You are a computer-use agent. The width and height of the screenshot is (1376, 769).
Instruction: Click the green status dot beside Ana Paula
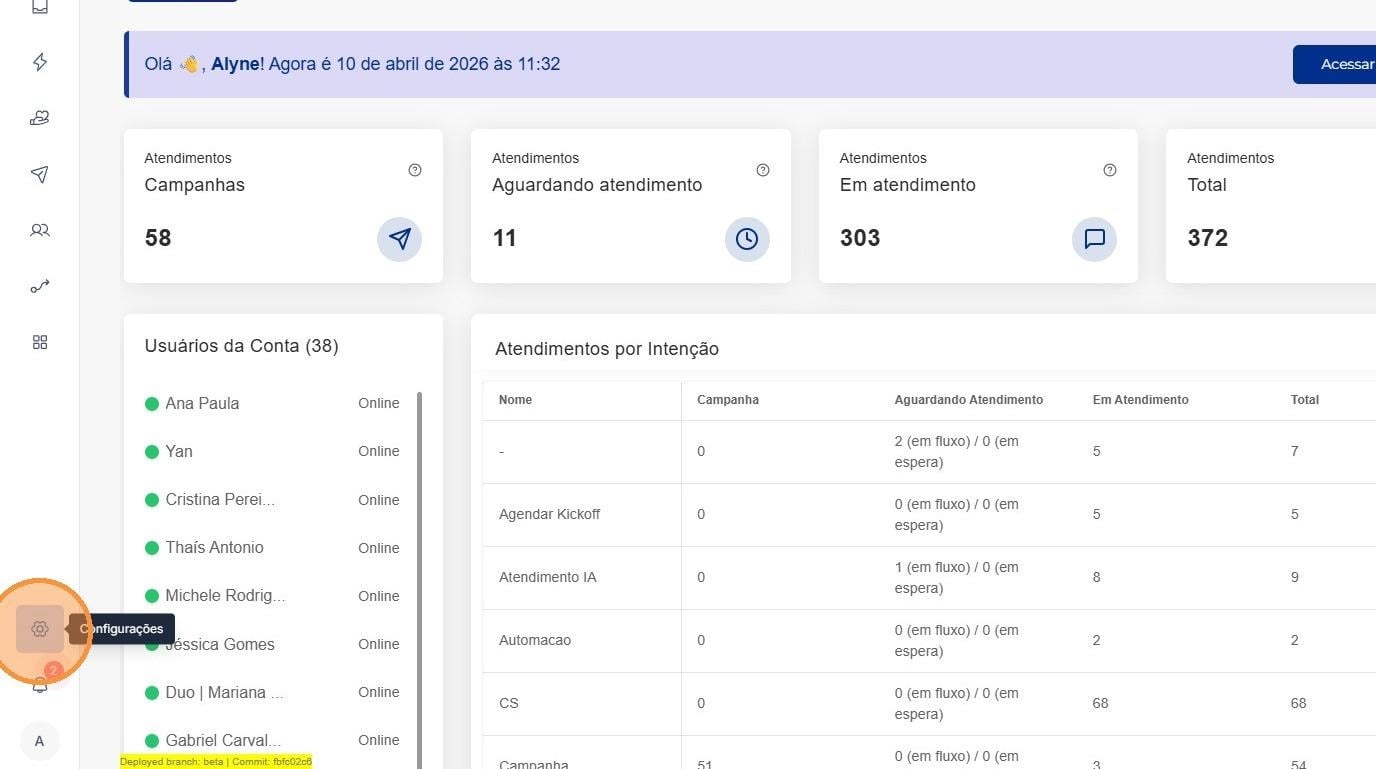point(152,404)
